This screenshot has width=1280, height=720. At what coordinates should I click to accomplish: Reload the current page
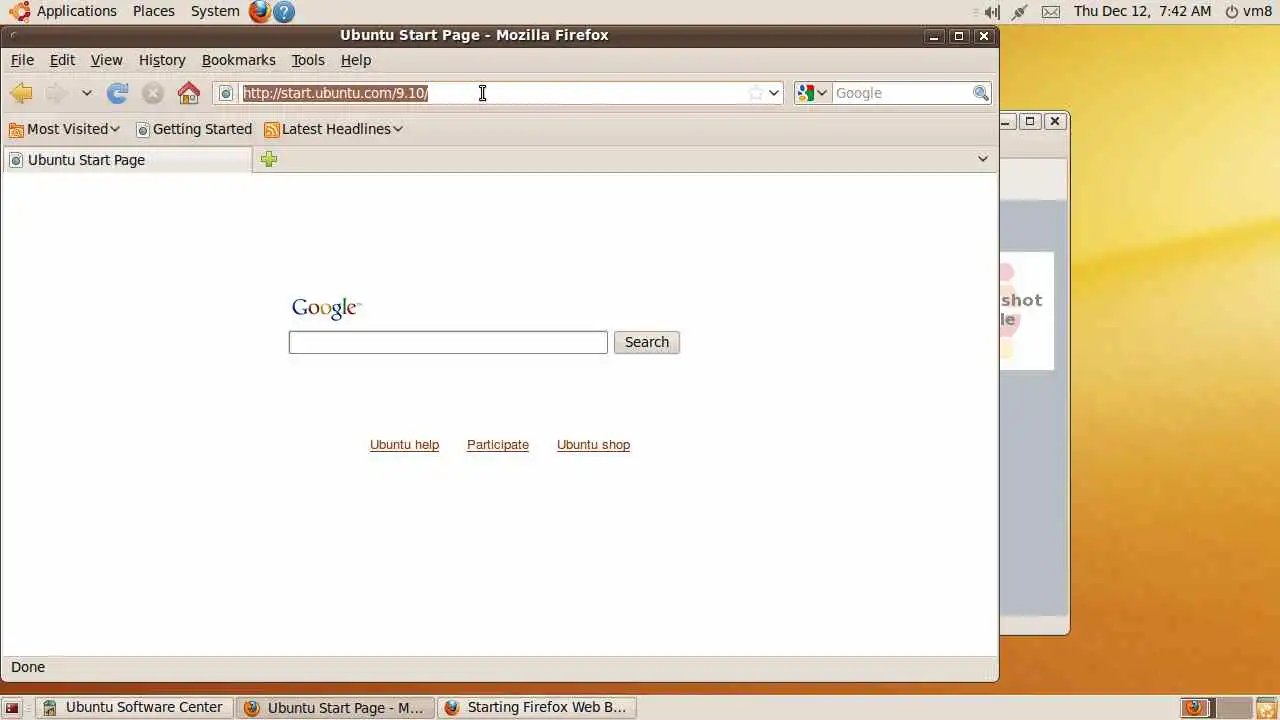(x=118, y=93)
